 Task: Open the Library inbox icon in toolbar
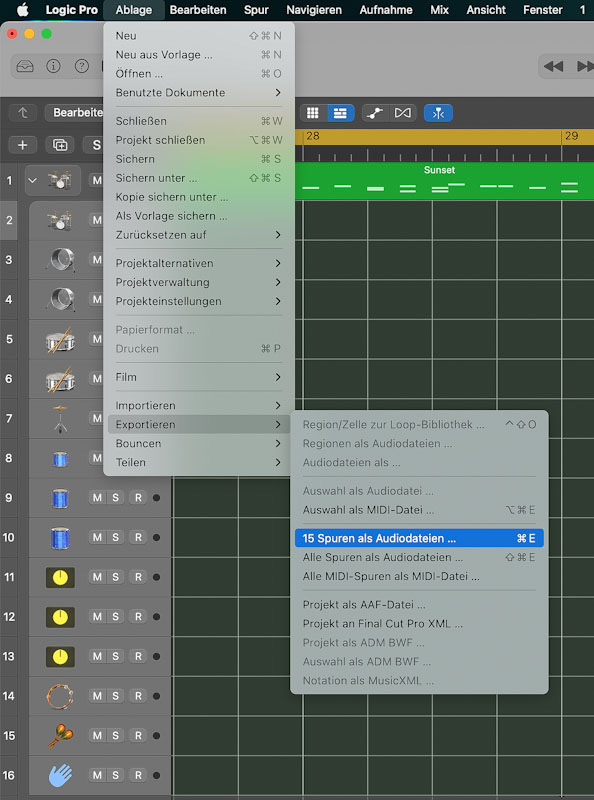[x=25, y=66]
